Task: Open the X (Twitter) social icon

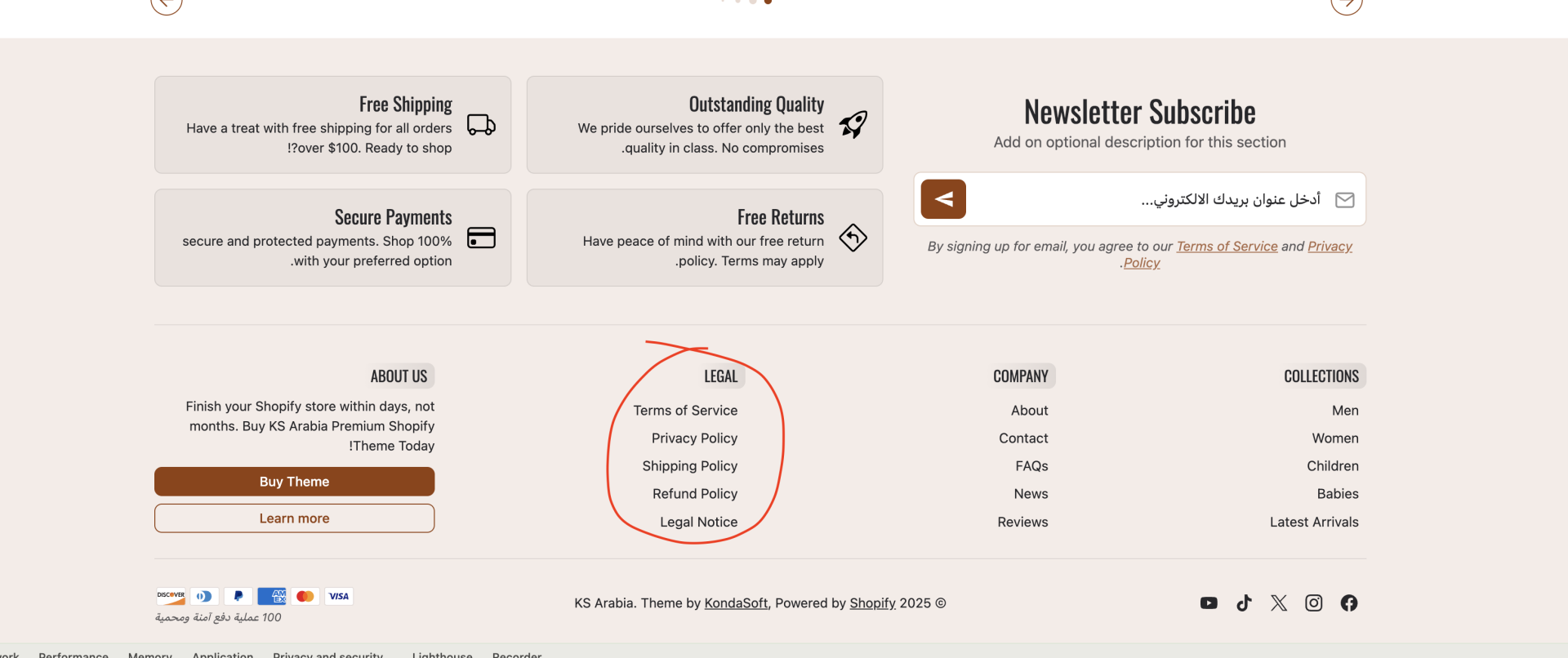Action: click(x=1279, y=603)
